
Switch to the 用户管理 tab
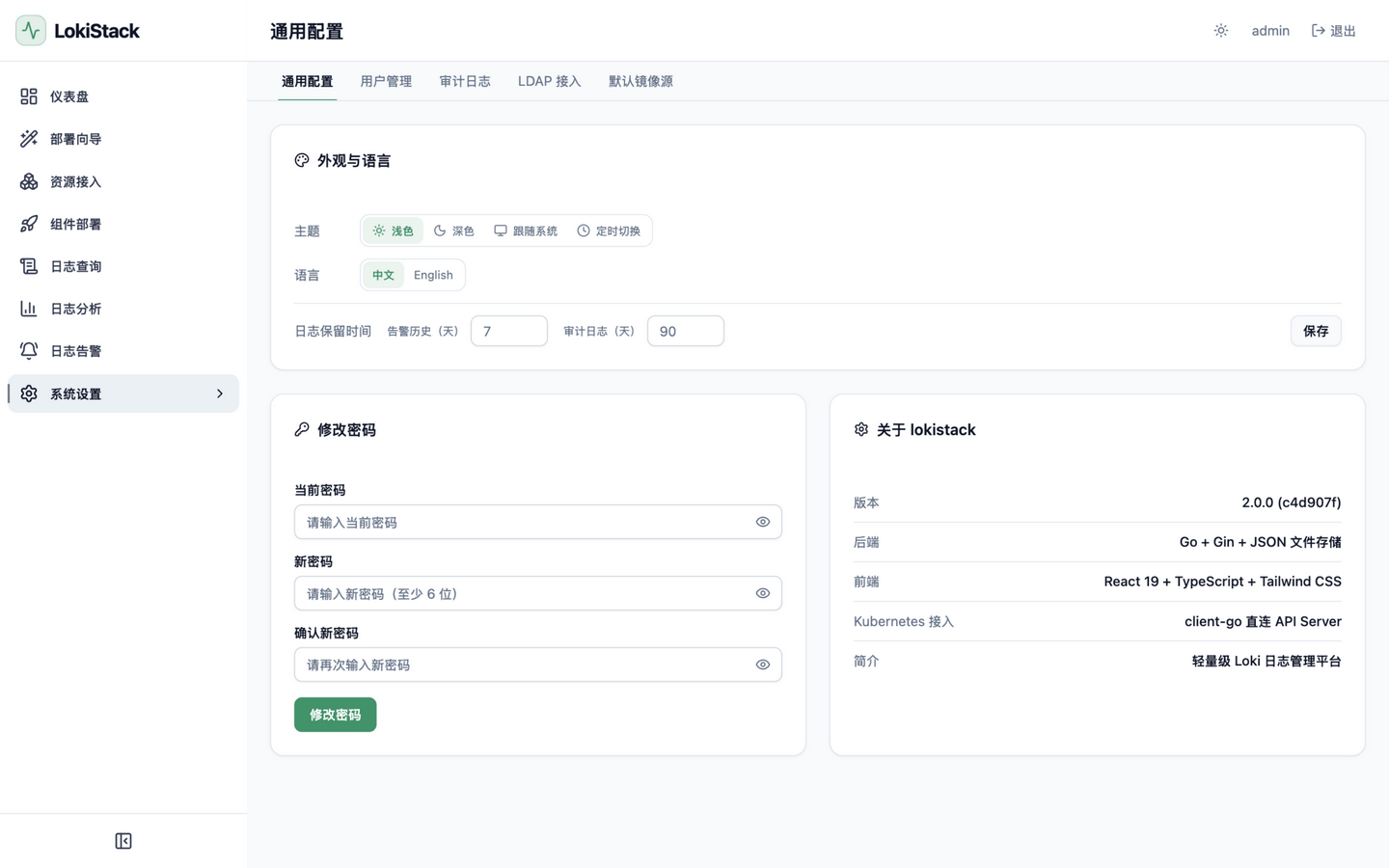(x=386, y=81)
